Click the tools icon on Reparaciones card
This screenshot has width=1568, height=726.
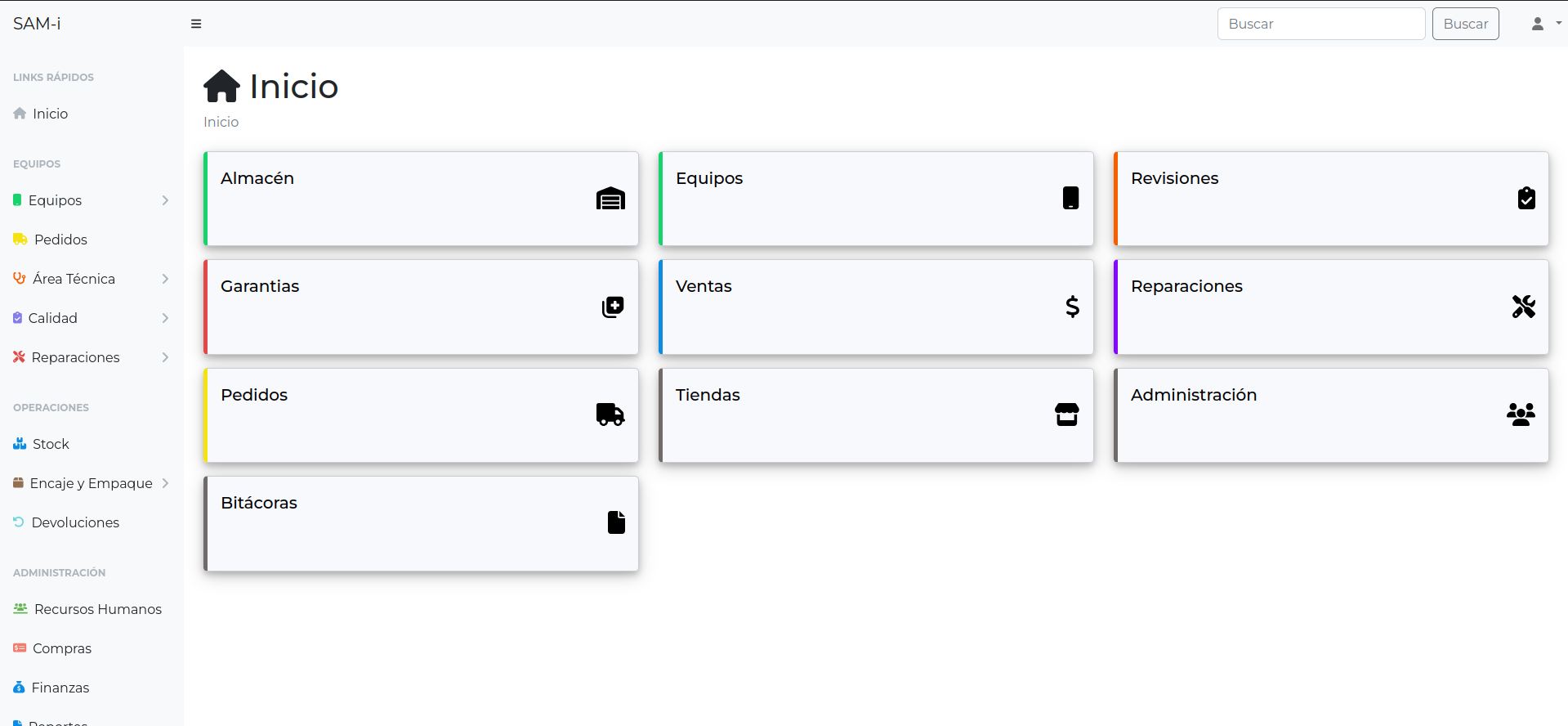tap(1523, 307)
